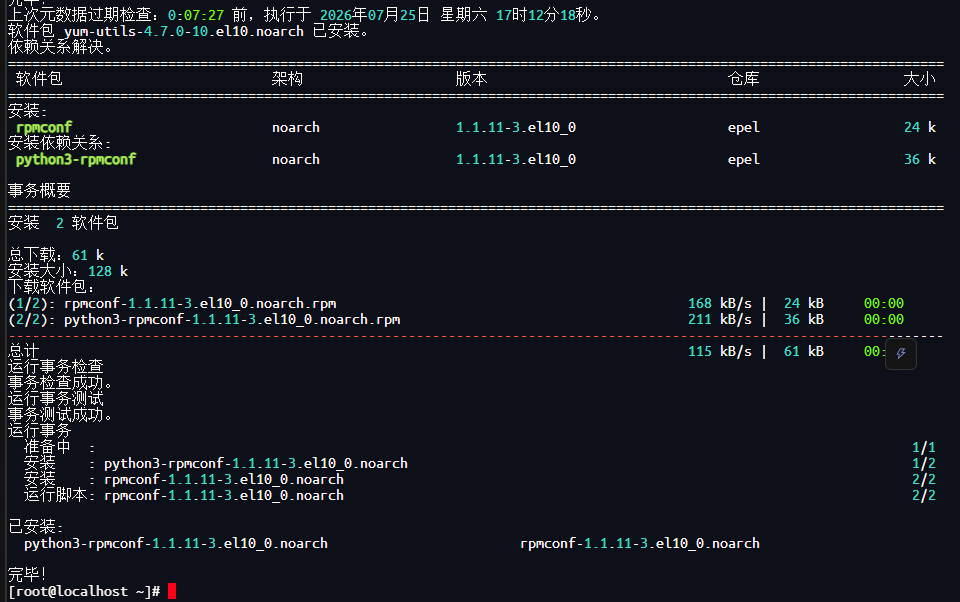Click version 1.1.11-3.el10_0 in python3-rpmconf table row
Image resolution: width=960 pixels, height=602 pixels.
tap(516, 159)
